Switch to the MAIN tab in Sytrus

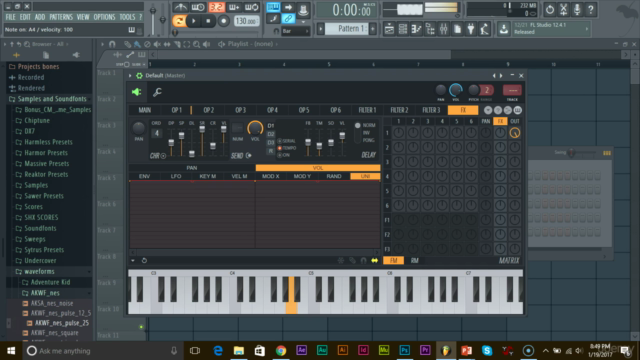(144, 110)
